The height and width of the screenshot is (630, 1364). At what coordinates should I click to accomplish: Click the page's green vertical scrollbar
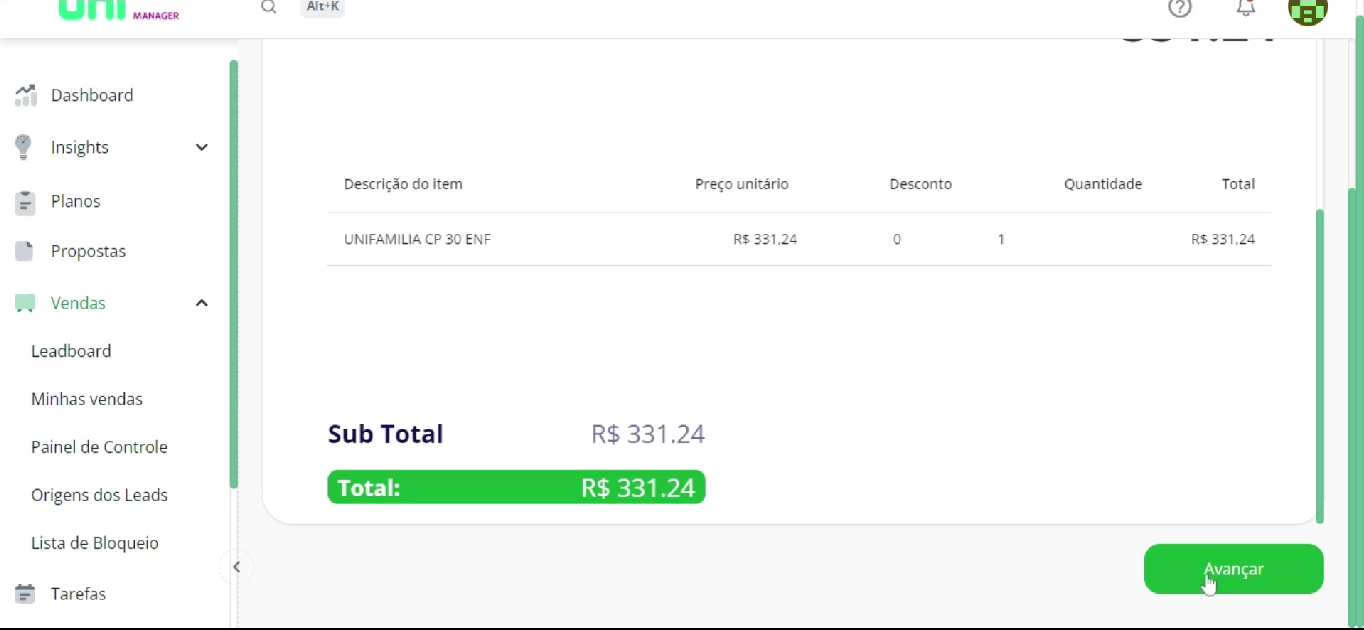click(1320, 365)
